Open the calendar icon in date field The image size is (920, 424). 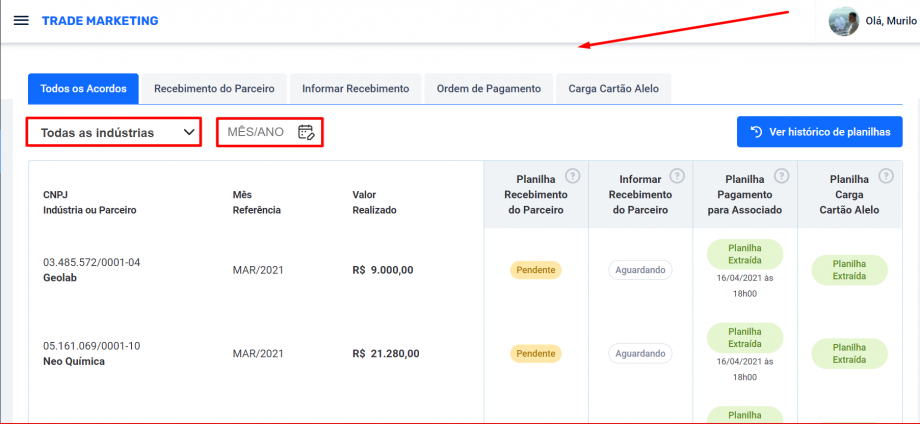(306, 132)
